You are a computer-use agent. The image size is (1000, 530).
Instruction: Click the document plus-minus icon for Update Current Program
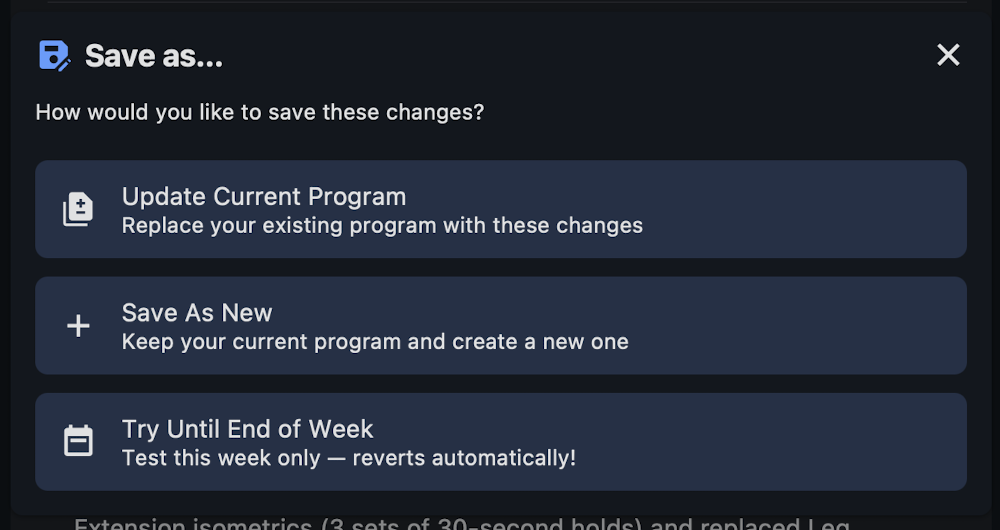(78, 209)
